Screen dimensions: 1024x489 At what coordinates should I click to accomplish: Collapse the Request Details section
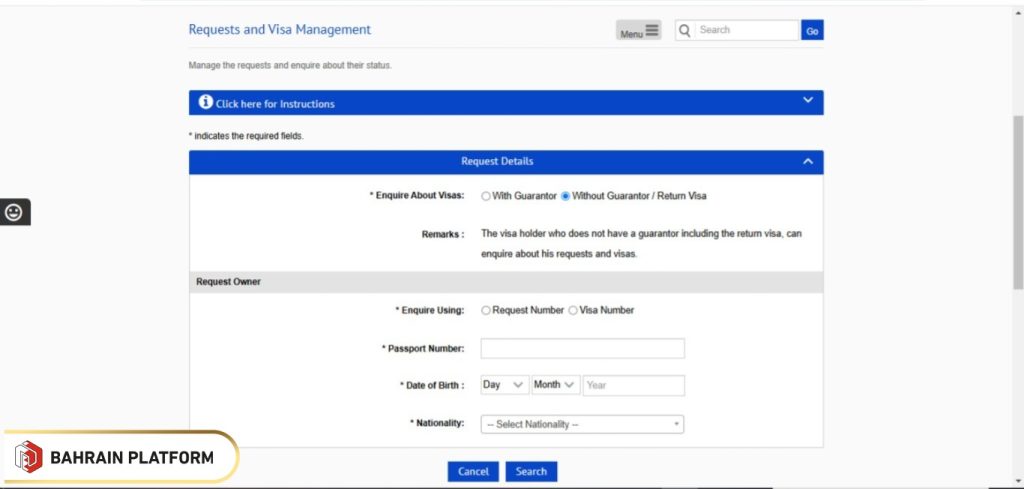coord(808,161)
